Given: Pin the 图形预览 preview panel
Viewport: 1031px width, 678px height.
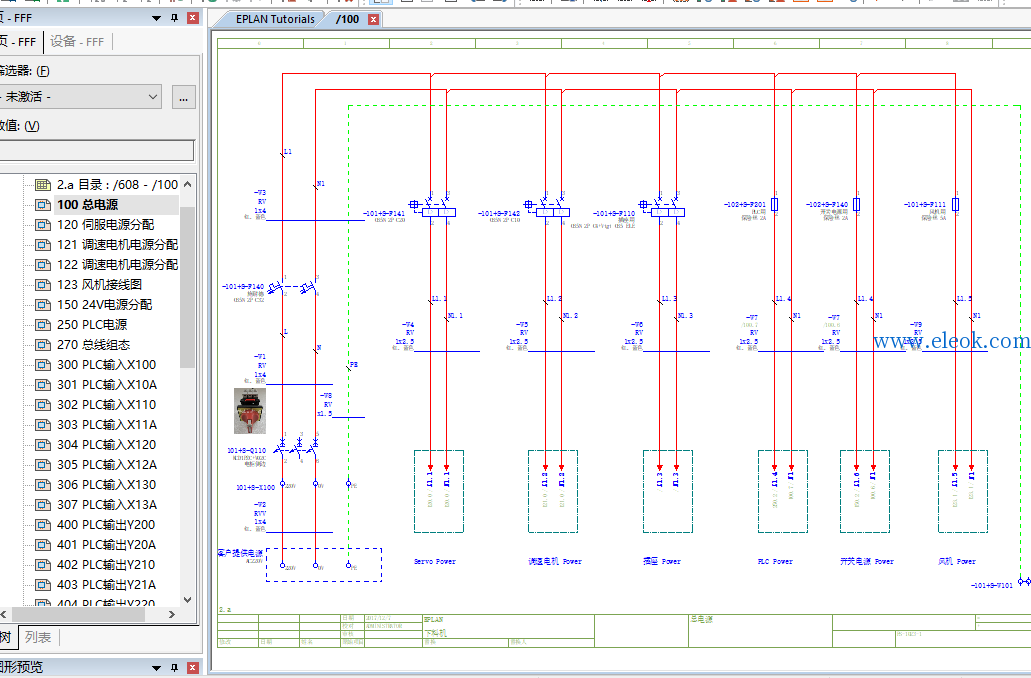Looking at the screenshot, I should 175,667.
